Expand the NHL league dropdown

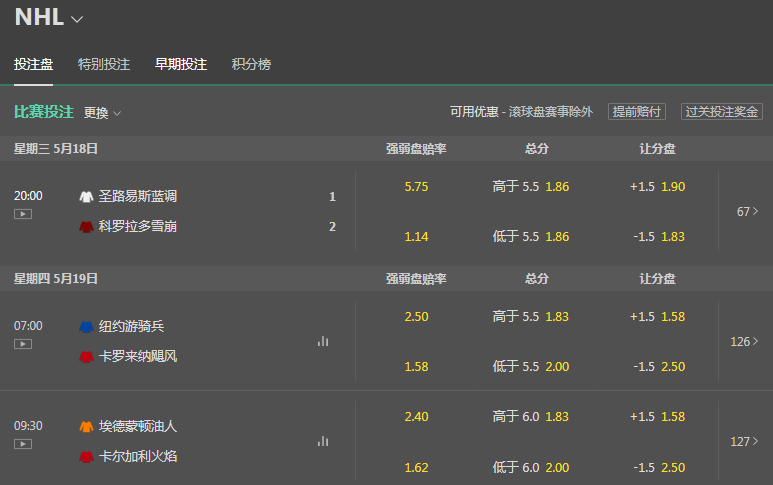(x=78, y=19)
